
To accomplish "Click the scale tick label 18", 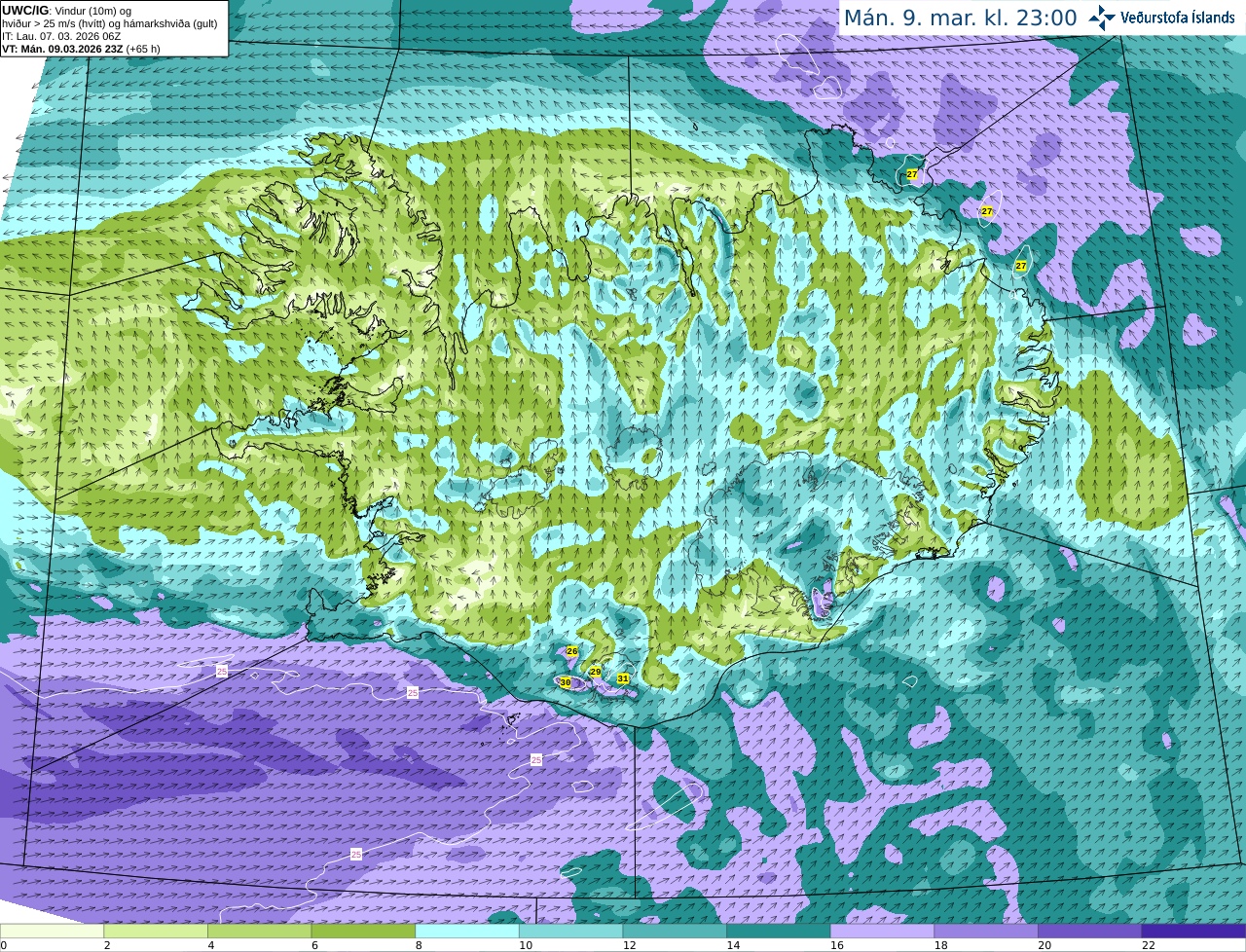I will (940, 945).
